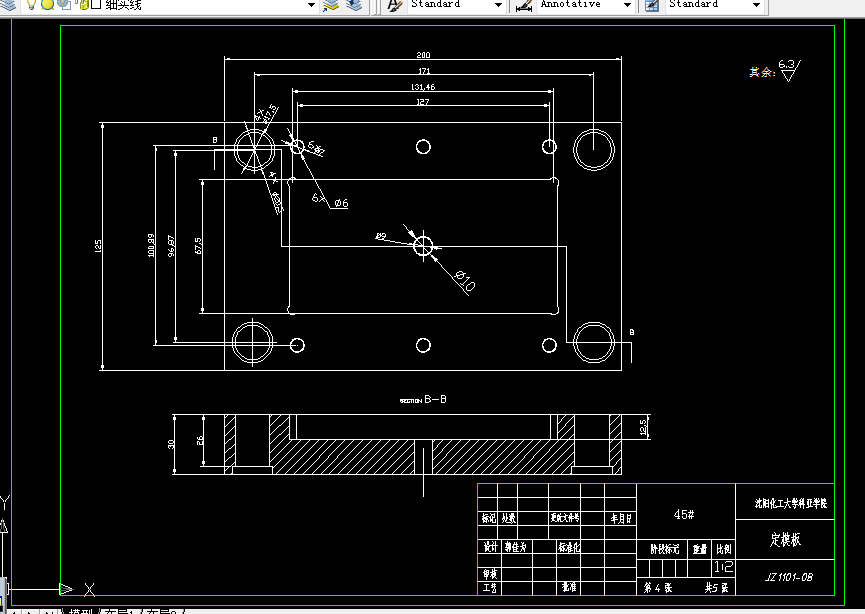Select the 26 section dimension text
865x614 pixels.
coord(200,440)
